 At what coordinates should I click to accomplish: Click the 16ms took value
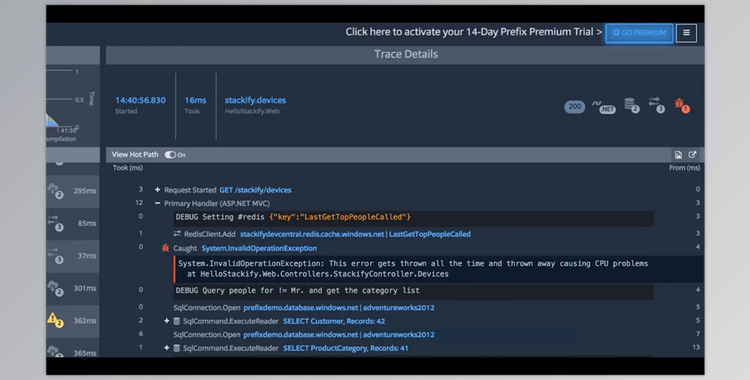click(x=195, y=100)
